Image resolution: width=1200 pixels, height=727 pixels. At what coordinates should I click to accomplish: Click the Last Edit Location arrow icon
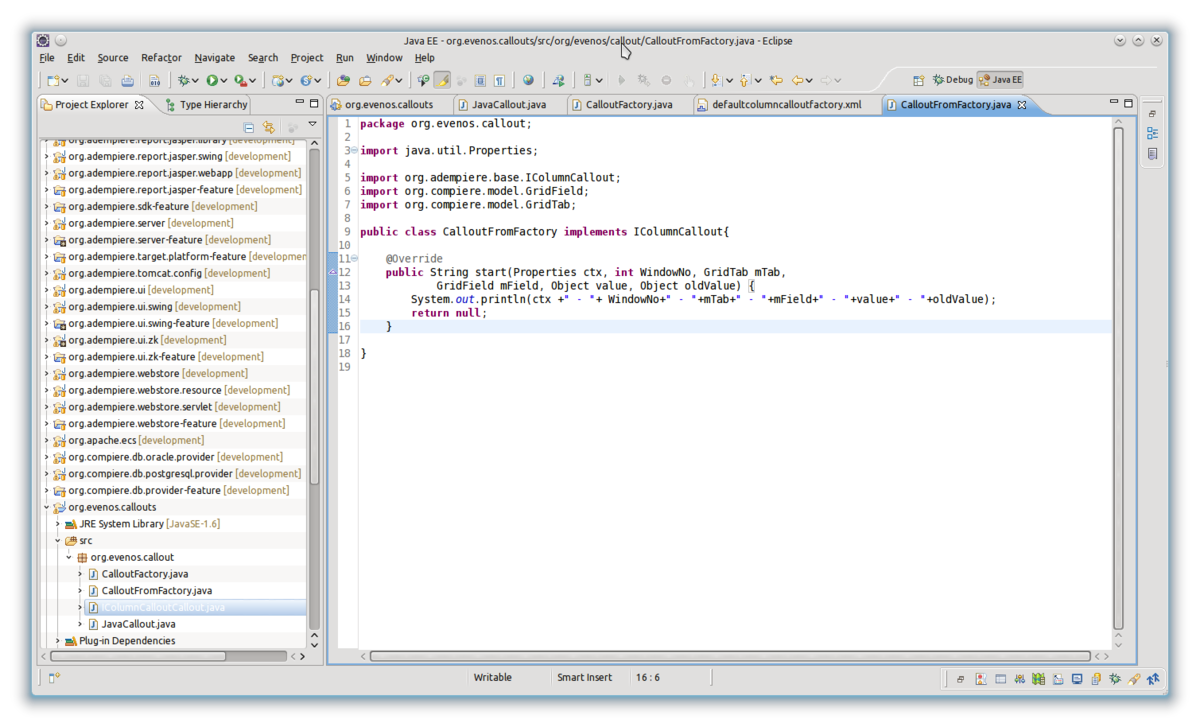point(776,80)
